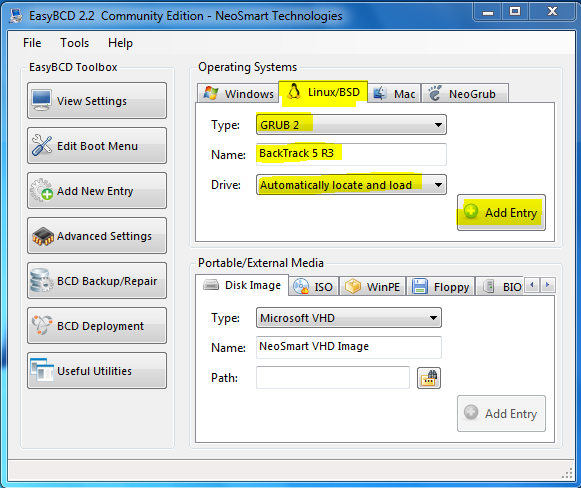Switch to the NeoGrub tab
581x488 pixels.
(465, 93)
